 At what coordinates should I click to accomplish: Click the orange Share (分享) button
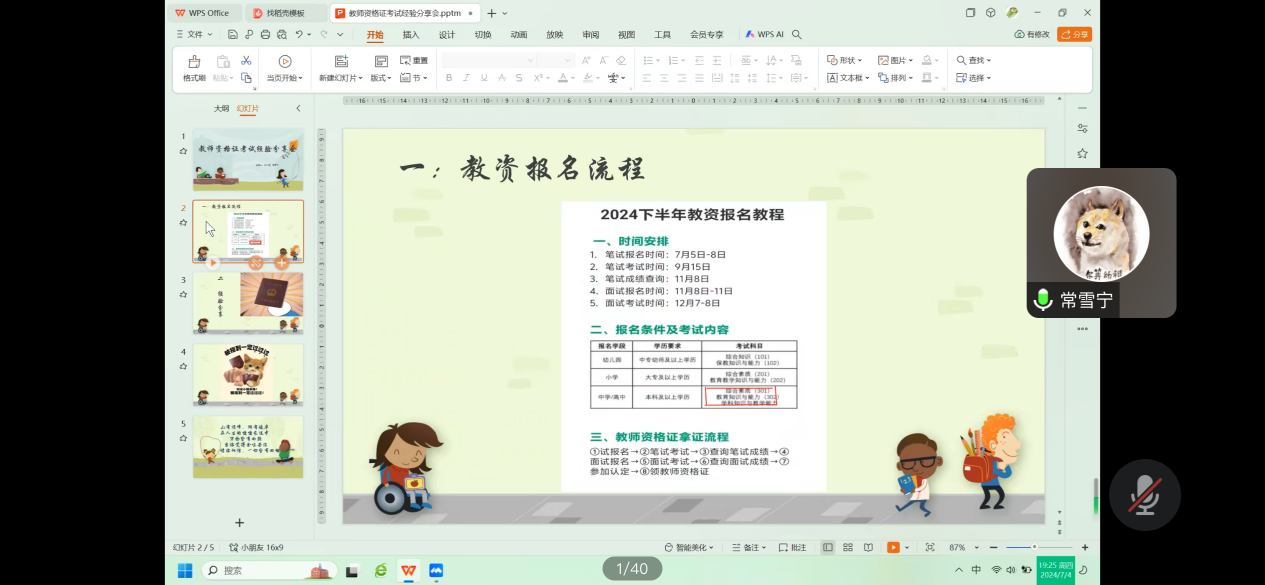point(1075,34)
